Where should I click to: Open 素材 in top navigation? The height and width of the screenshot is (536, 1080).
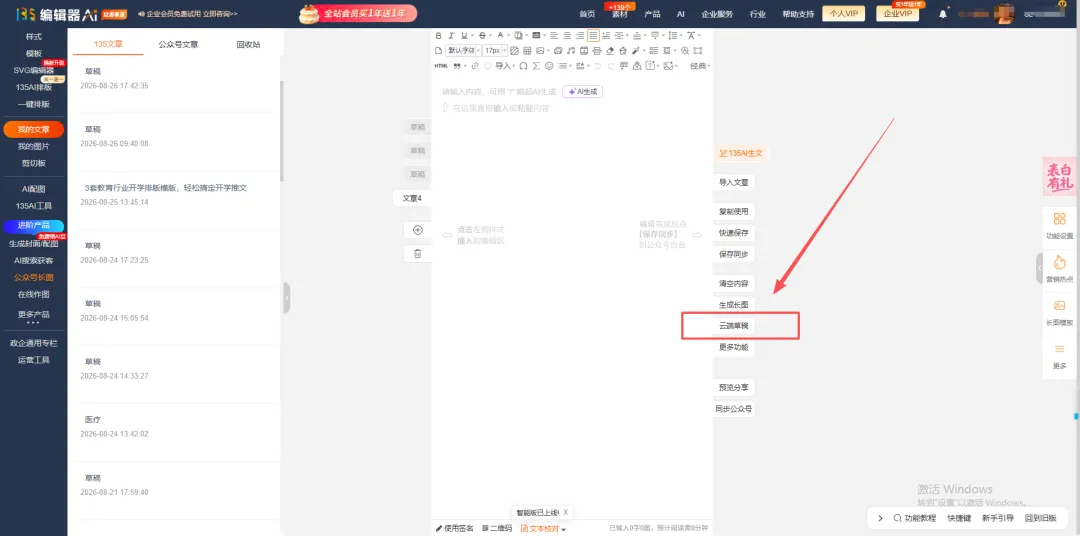pyautogui.click(x=620, y=14)
